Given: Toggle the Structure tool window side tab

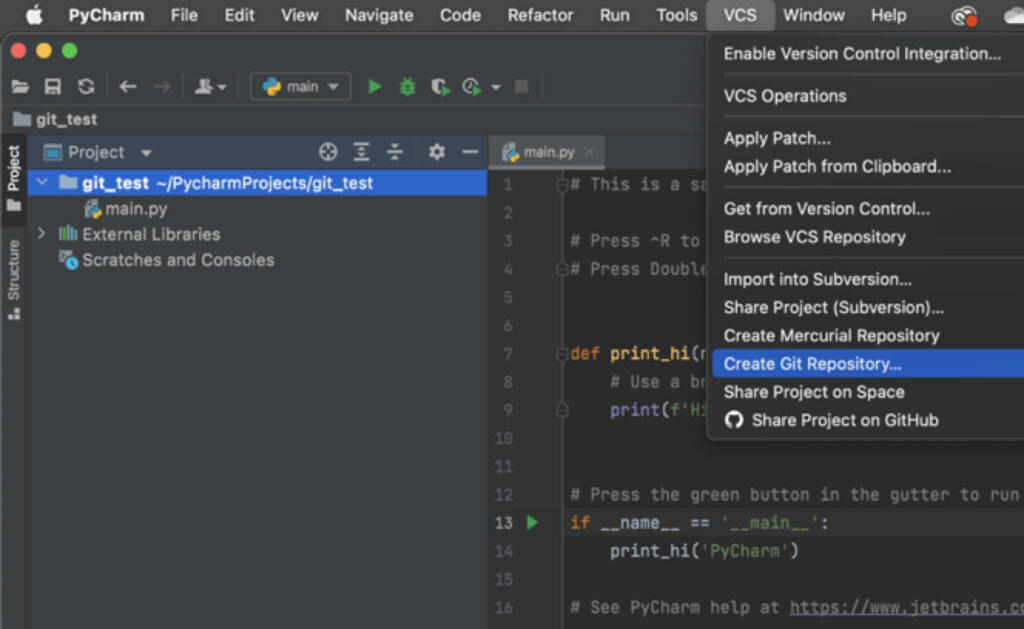Looking at the screenshot, I should pyautogui.click(x=14, y=279).
